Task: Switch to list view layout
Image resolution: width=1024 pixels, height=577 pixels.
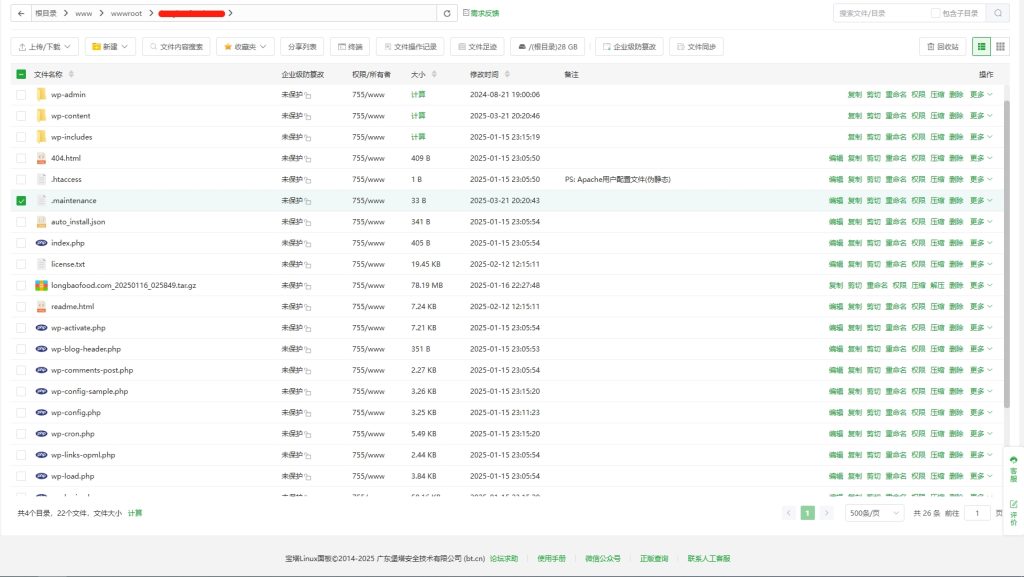Action: click(x=981, y=46)
